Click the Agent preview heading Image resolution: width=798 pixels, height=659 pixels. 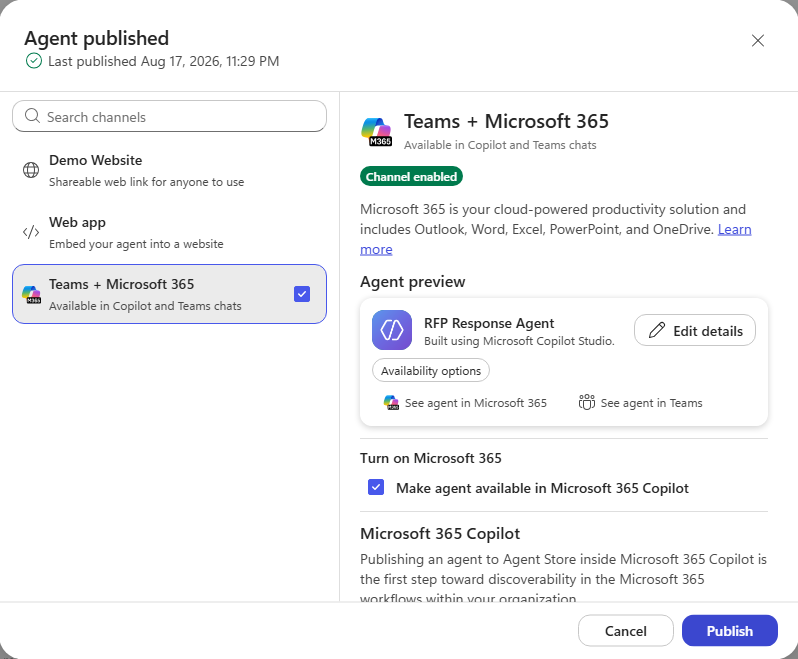412,281
